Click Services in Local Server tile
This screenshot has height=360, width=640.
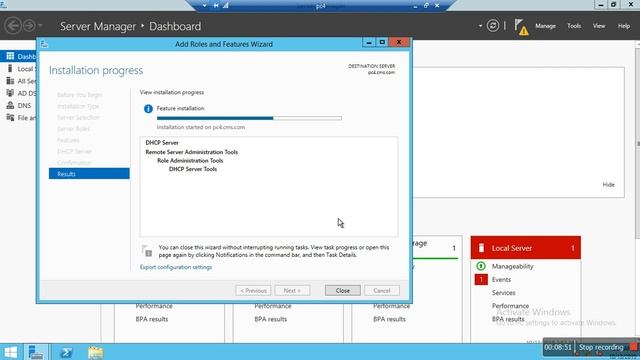tap(503, 293)
